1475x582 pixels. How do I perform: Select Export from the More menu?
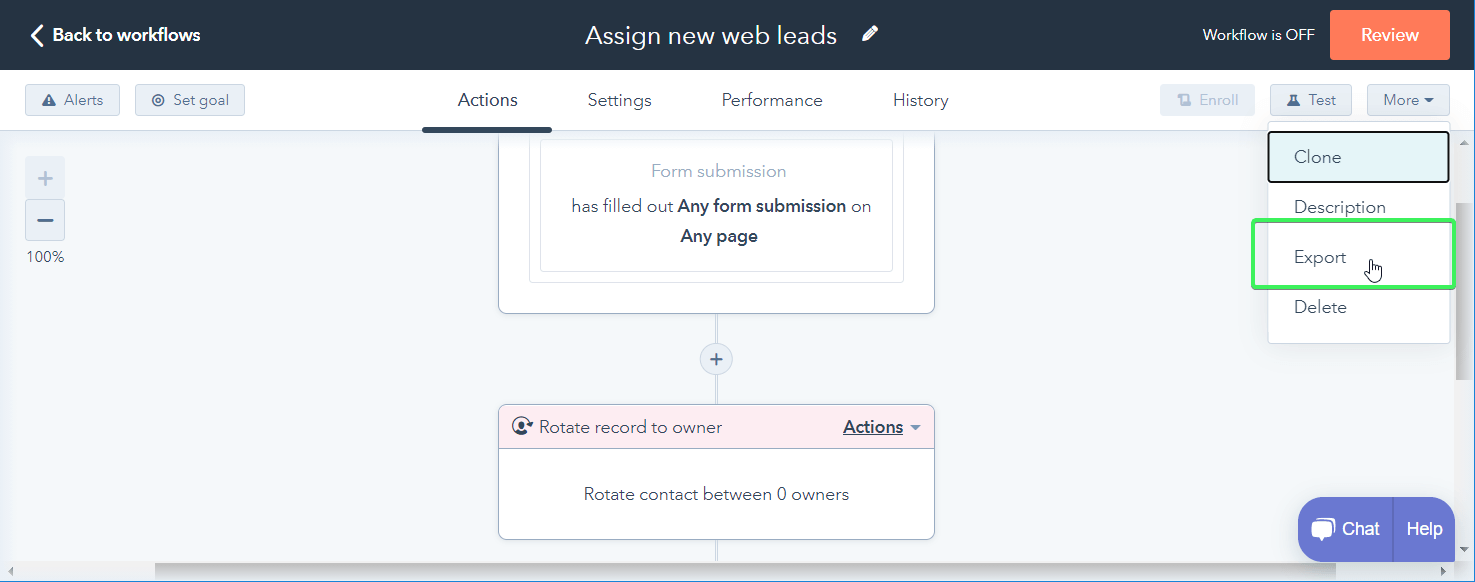point(1319,256)
